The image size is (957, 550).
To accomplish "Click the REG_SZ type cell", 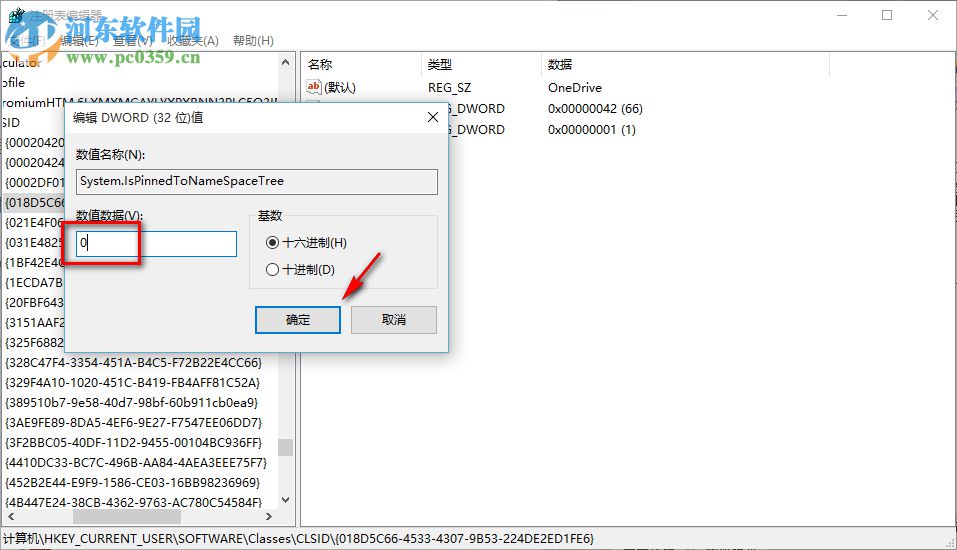I will (x=449, y=88).
